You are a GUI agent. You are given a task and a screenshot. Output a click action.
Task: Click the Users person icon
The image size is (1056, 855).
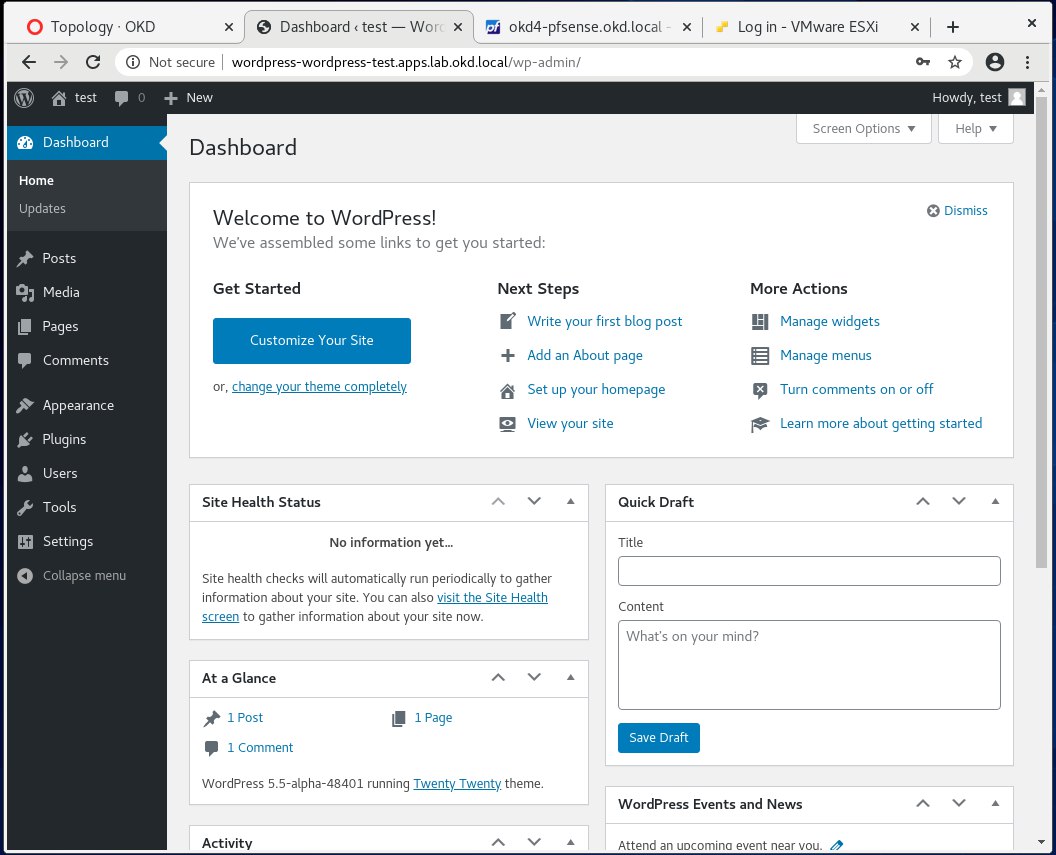click(x=25, y=473)
